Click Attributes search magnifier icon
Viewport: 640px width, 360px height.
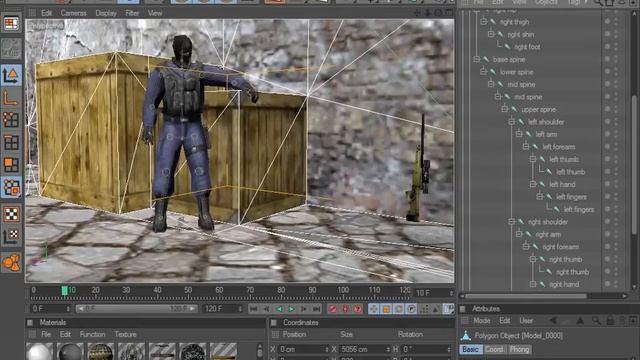(596, 321)
